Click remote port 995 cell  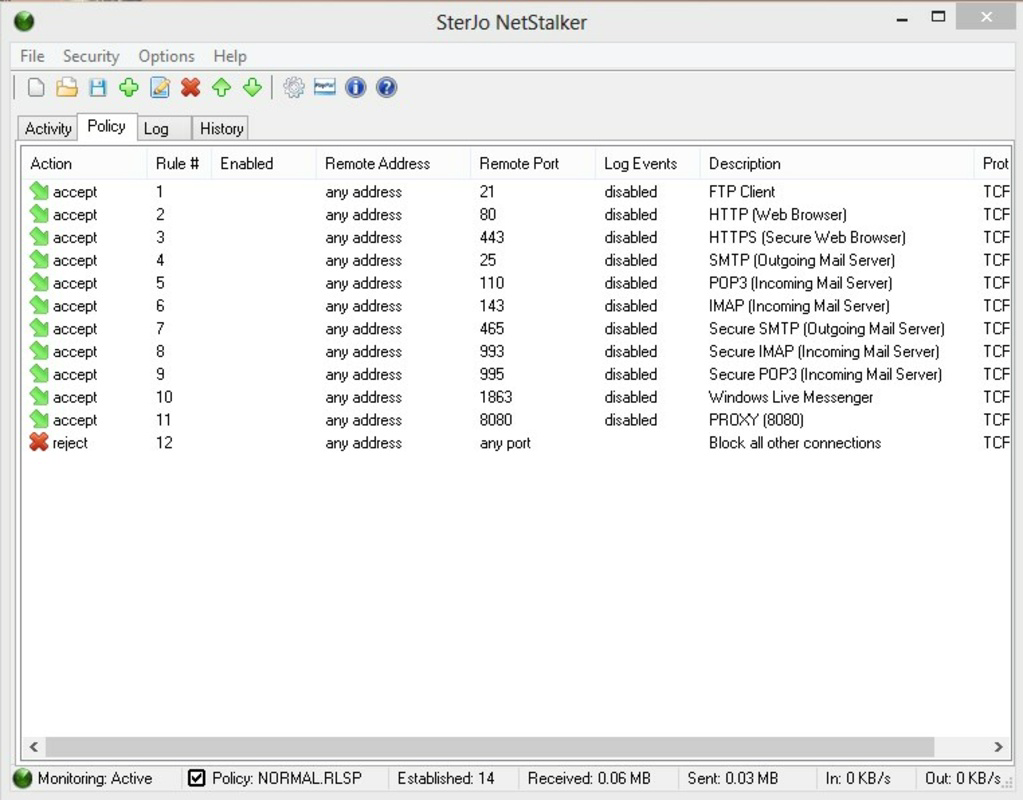pyautogui.click(x=492, y=374)
